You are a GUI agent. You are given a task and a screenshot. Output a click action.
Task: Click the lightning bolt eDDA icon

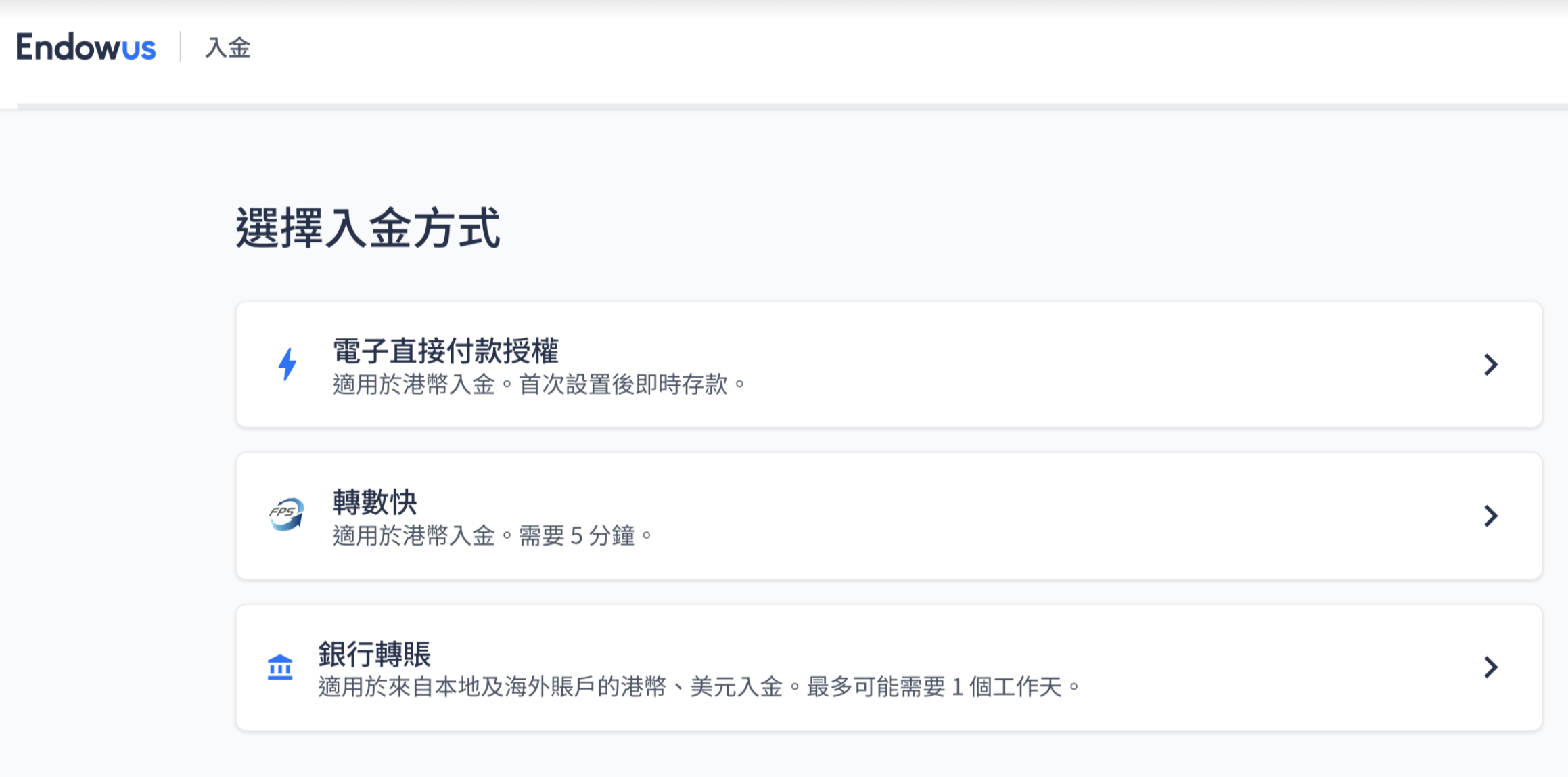point(287,364)
